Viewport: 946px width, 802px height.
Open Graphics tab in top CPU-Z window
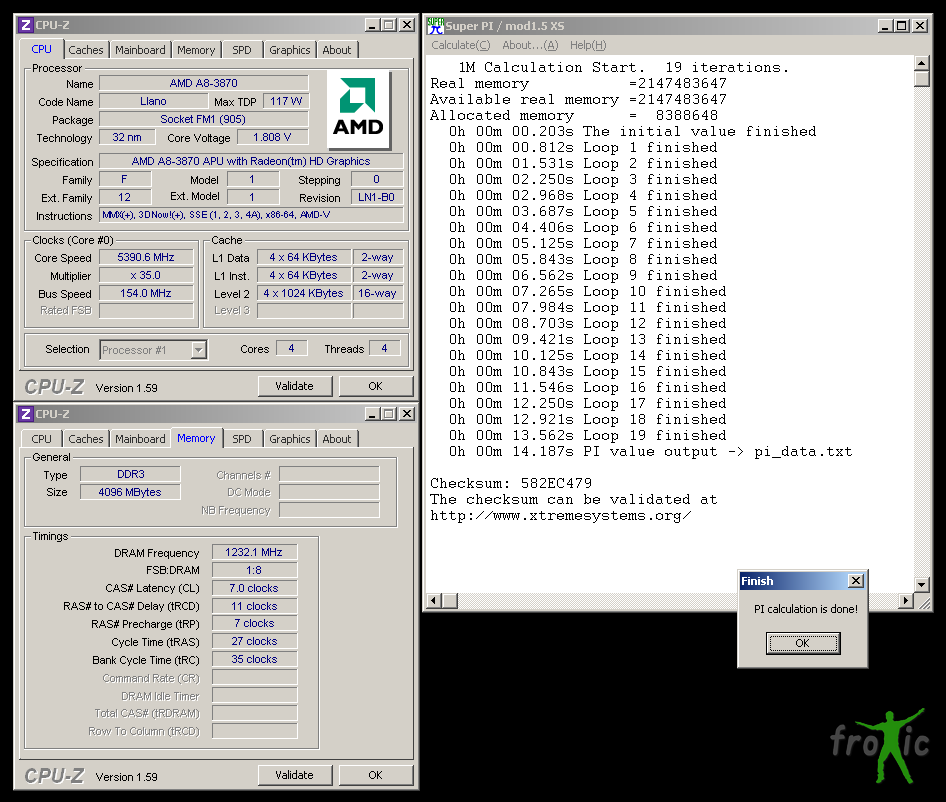tap(290, 50)
